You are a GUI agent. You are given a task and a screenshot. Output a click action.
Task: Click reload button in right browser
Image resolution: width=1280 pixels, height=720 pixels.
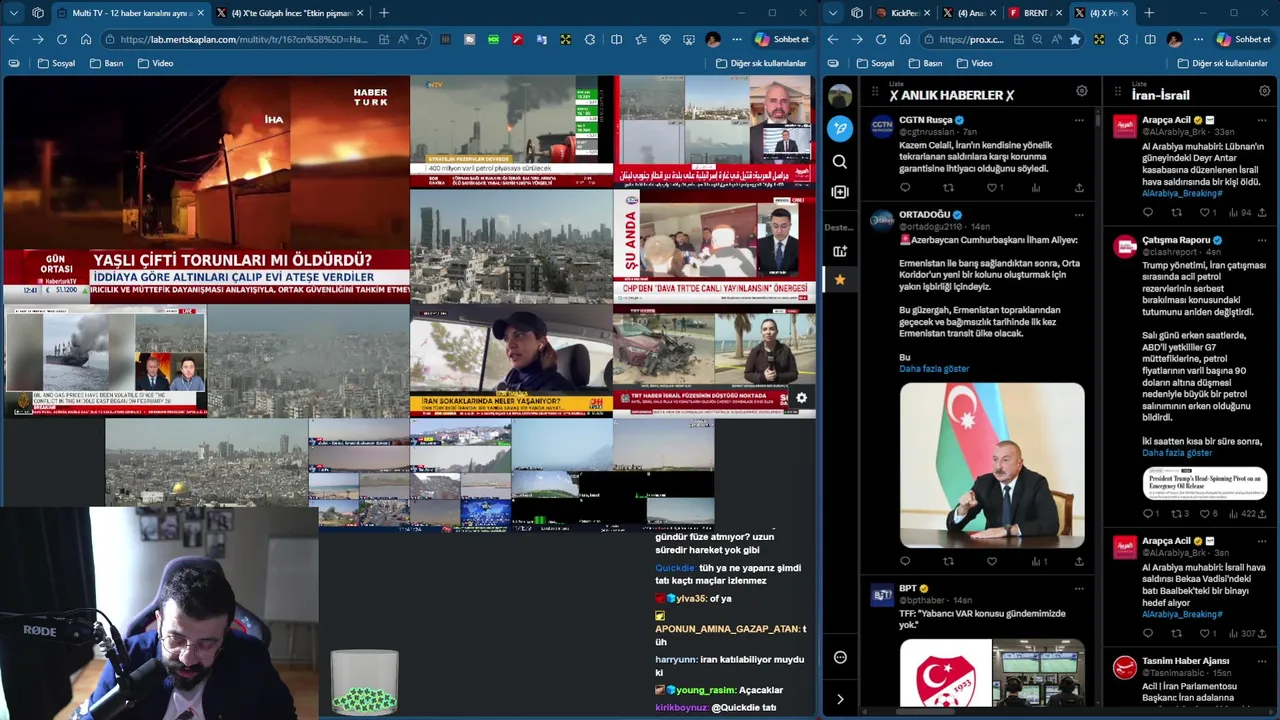pos(880,39)
